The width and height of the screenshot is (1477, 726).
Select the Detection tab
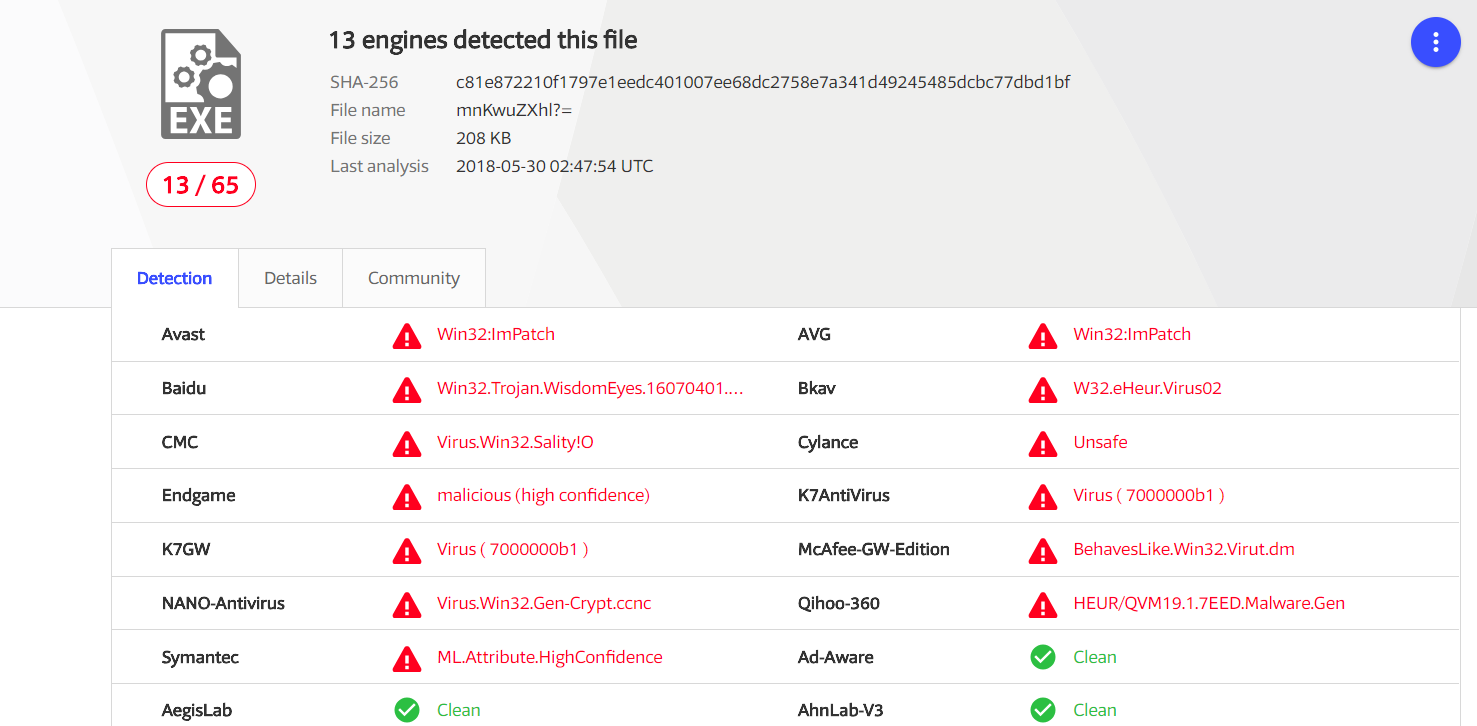[x=175, y=278]
